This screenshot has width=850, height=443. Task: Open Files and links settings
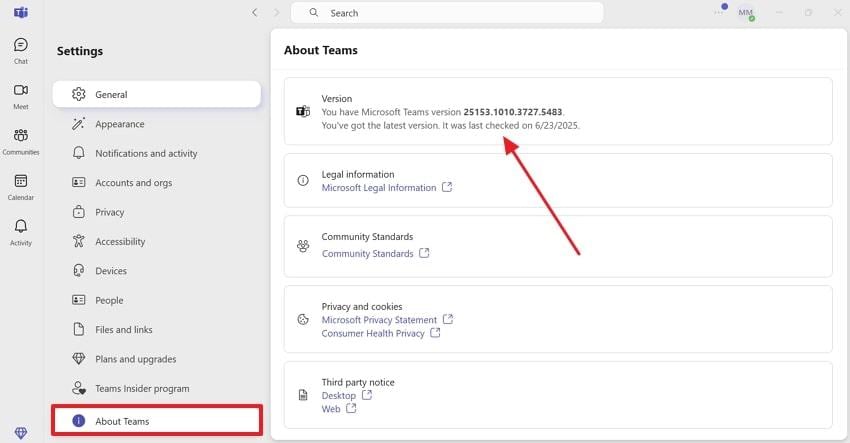pyautogui.click(x=157, y=329)
